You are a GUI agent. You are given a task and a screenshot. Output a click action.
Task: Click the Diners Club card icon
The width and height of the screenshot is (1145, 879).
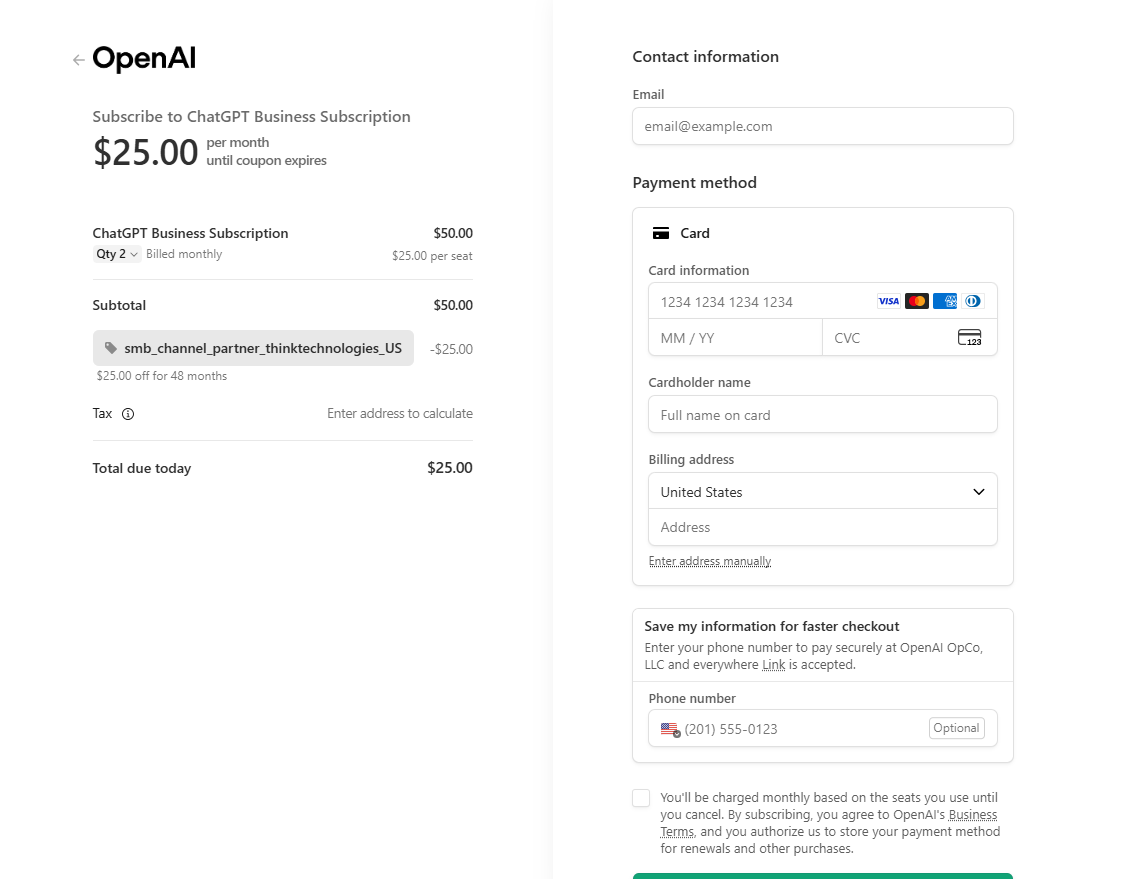[x=973, y=302]
